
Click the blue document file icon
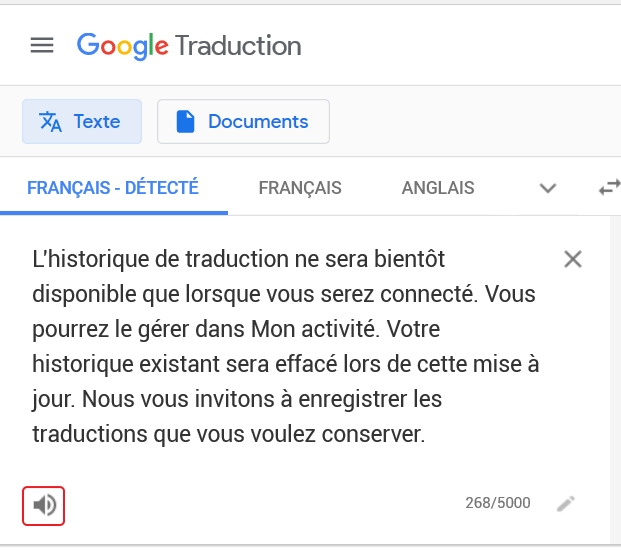click(185, 122)
